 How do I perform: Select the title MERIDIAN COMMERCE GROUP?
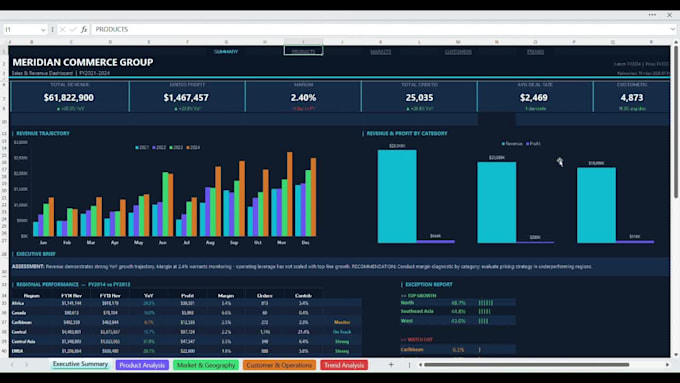[x=82, y=62]
